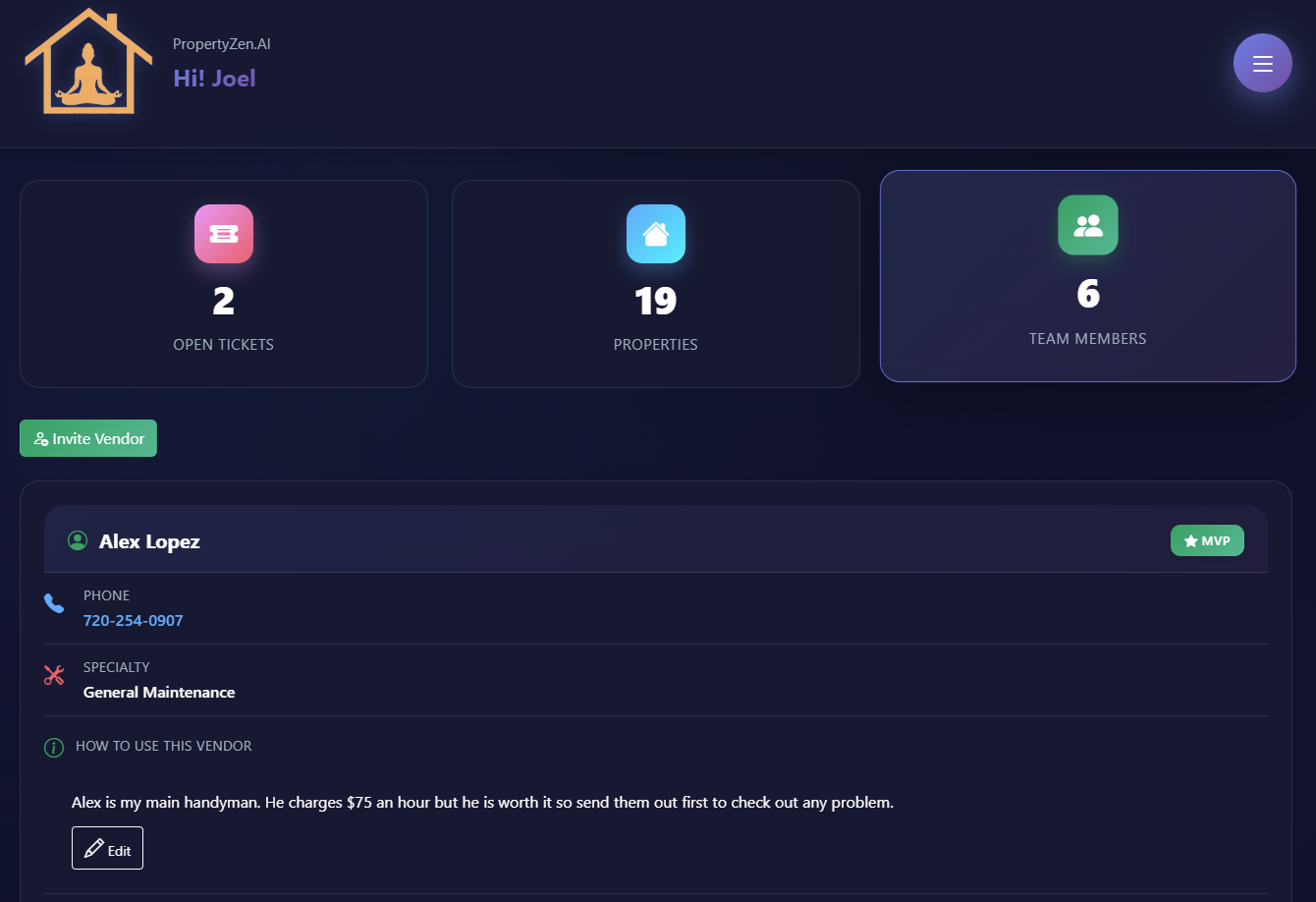1316x902 pixels.
Task: Click the profile icon beside Alex Lopez
Action: (78, 541)
